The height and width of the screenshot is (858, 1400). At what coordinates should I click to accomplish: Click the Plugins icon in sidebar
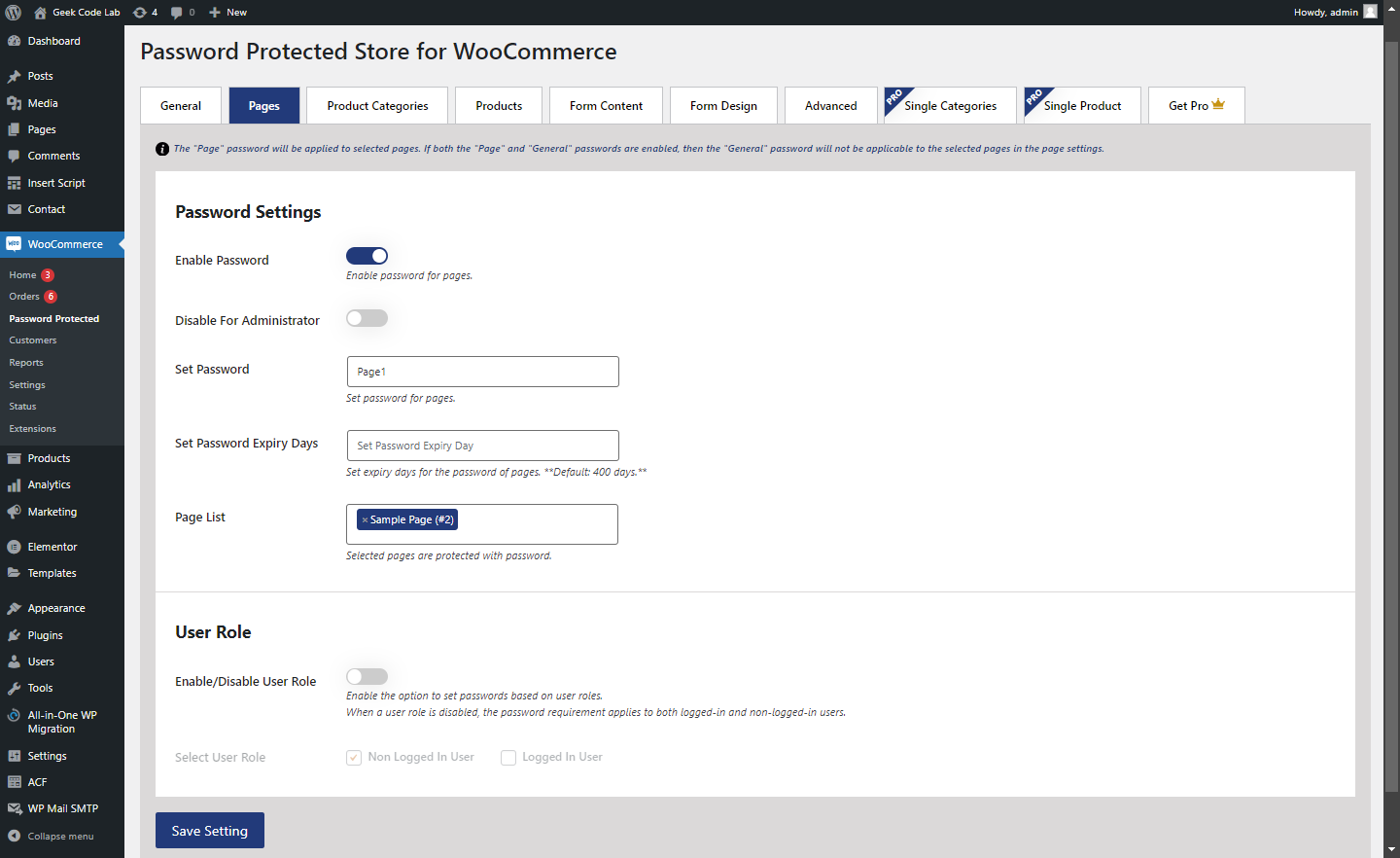[x=14, y=635]
